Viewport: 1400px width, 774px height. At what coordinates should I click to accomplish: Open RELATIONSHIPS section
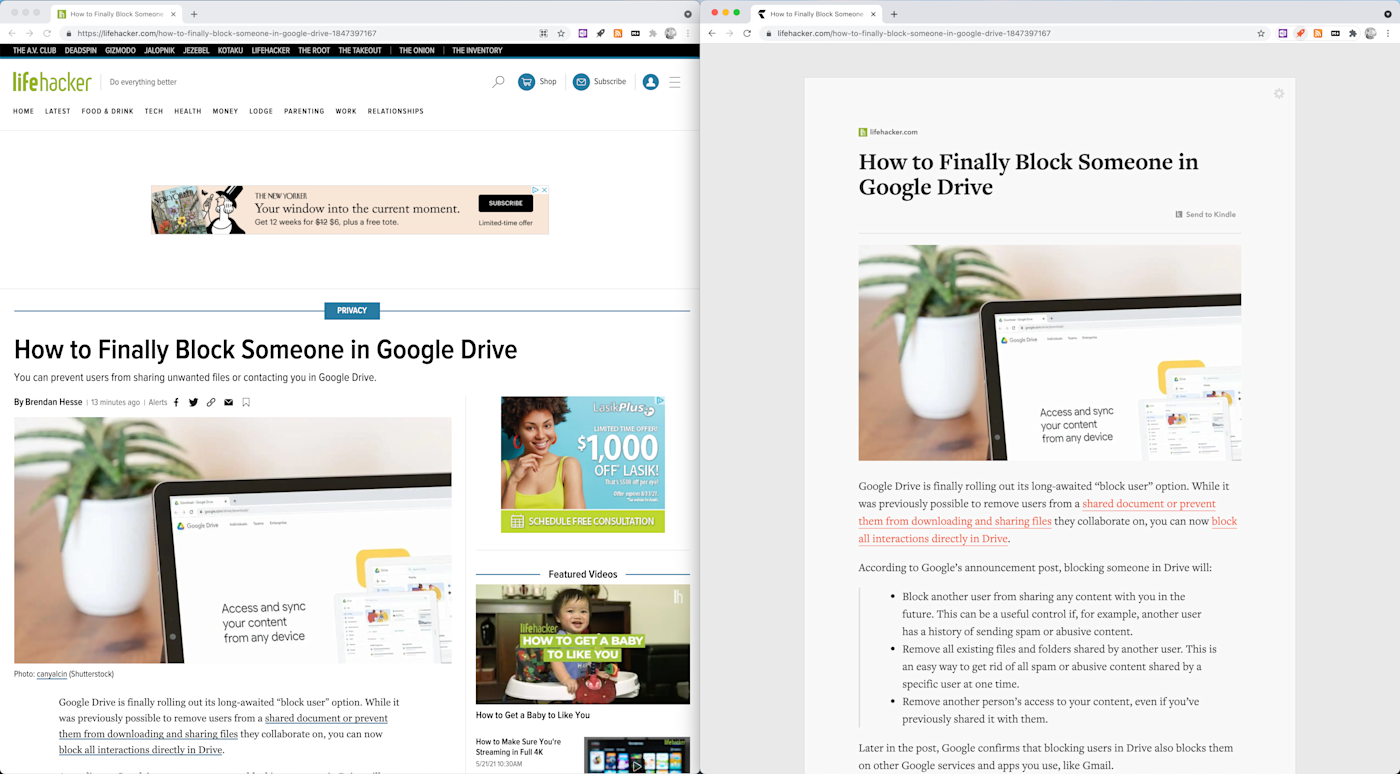tap(396, 111)
